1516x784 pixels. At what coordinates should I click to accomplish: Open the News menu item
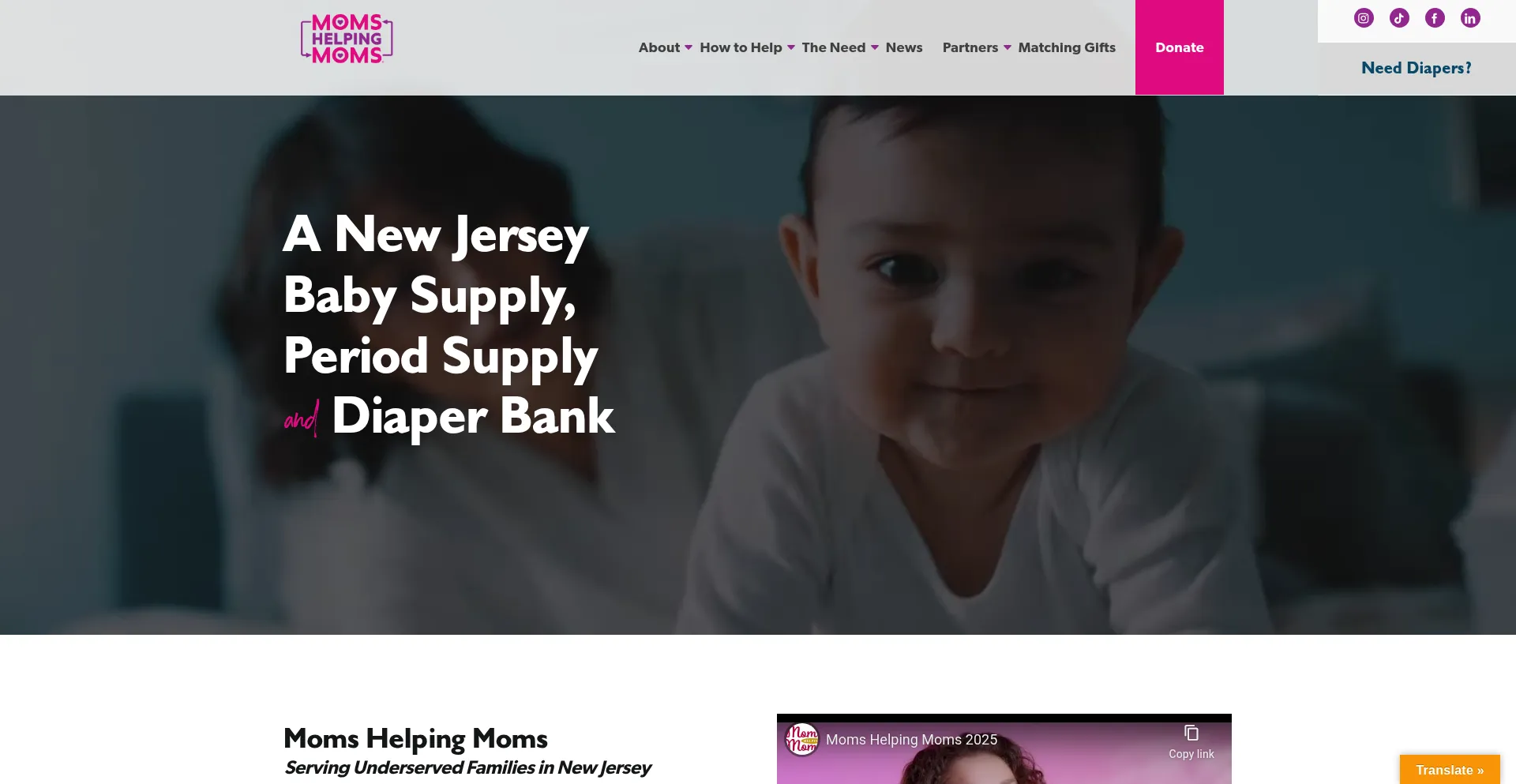[x=904, y=47]
